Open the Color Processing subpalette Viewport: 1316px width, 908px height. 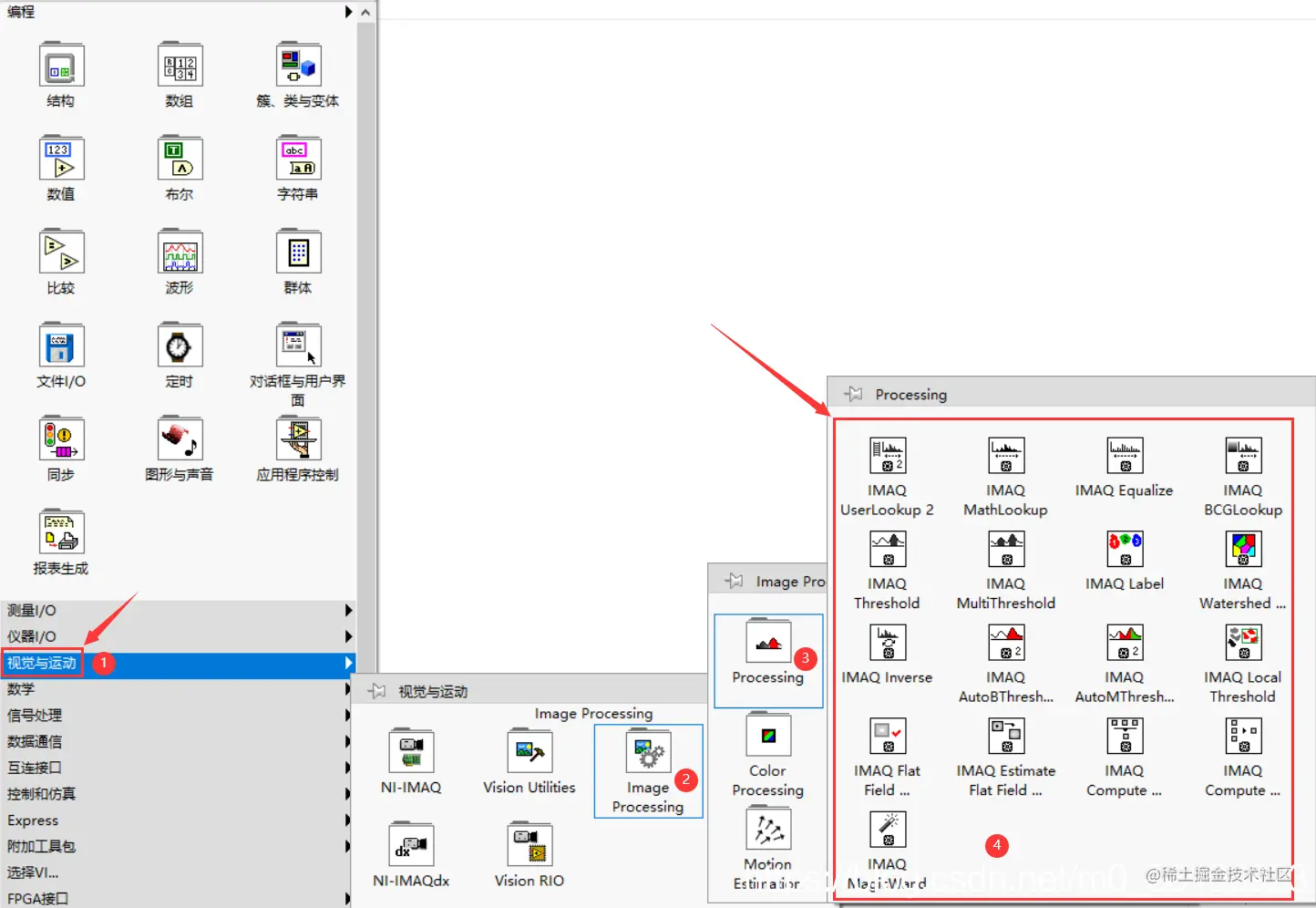pos(768,736)
